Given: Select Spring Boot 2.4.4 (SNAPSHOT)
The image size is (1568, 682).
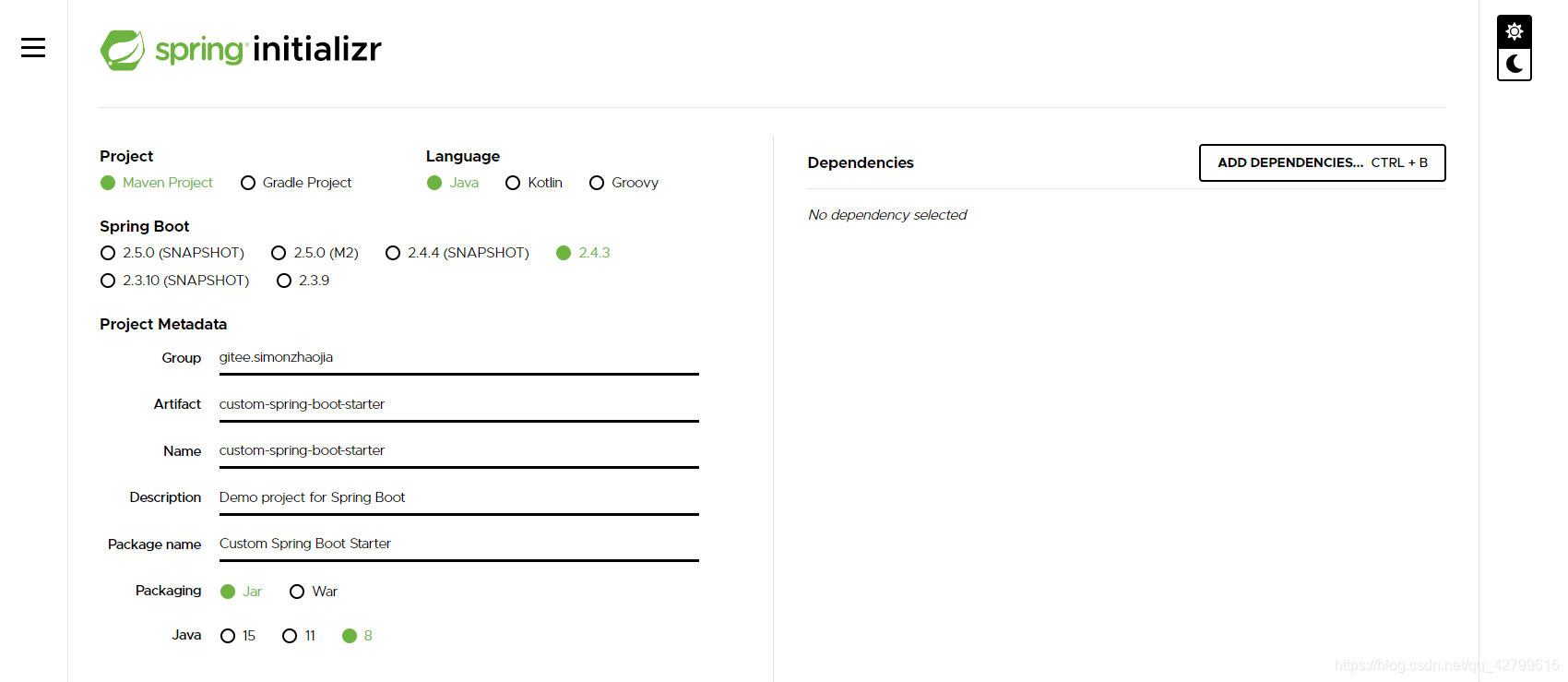Looking at the screenshot, I should tap(457, 253).
